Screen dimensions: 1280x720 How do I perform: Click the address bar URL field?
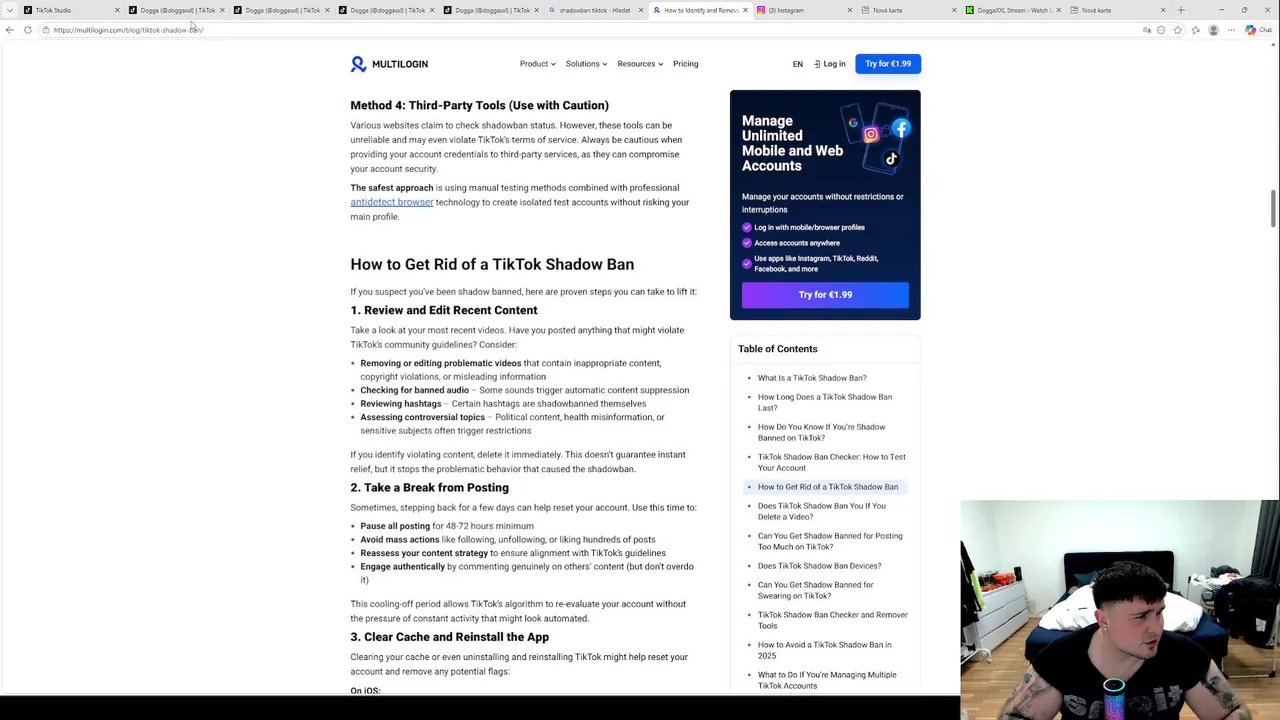click(590, 30)
